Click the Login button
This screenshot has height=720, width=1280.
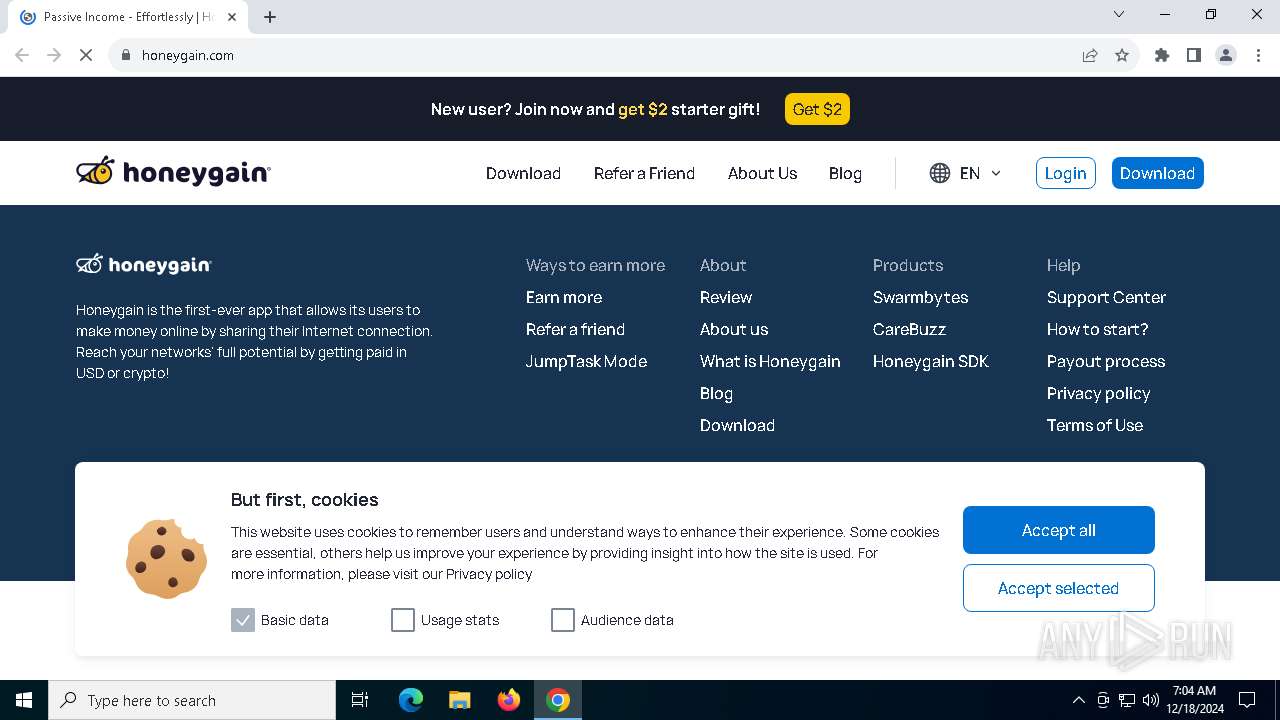[1066, 173]
